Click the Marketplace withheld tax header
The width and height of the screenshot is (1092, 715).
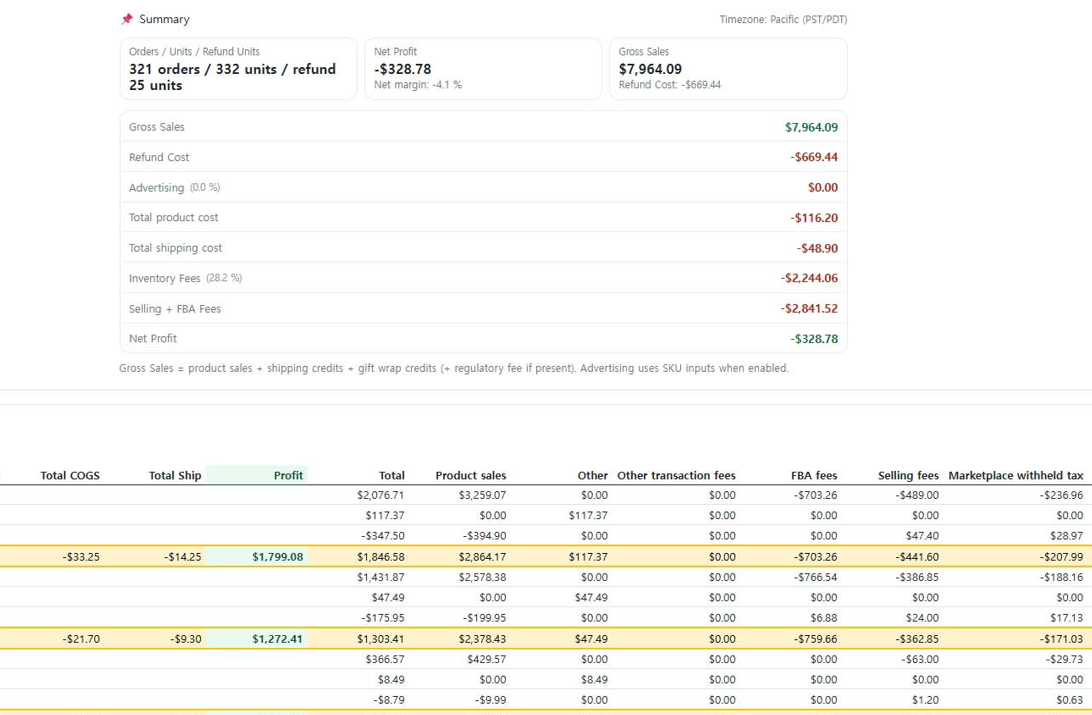point(1017,475)
